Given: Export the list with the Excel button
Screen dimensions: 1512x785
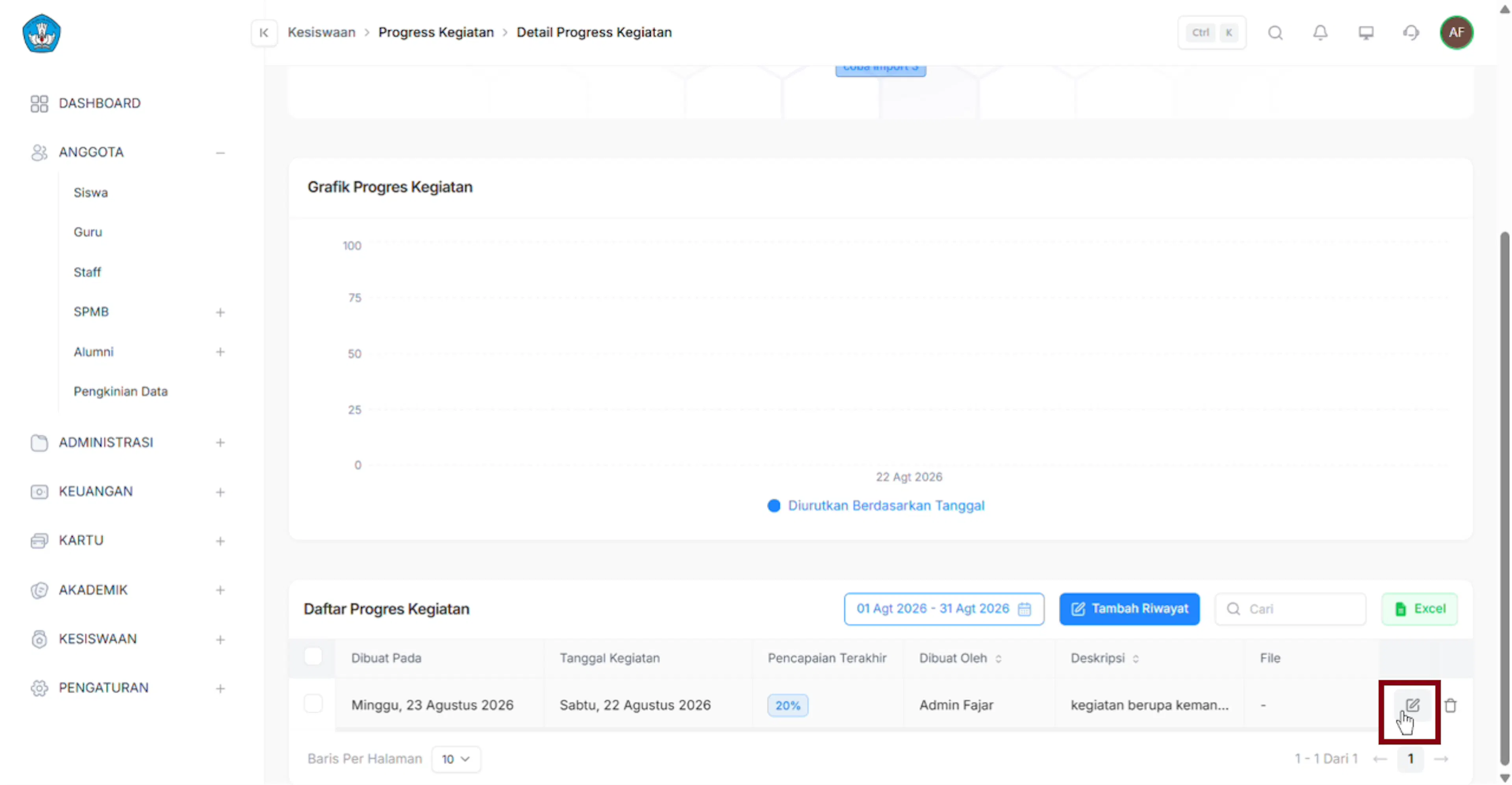Looking at the screenshot, I should (x=1419, y=609).
